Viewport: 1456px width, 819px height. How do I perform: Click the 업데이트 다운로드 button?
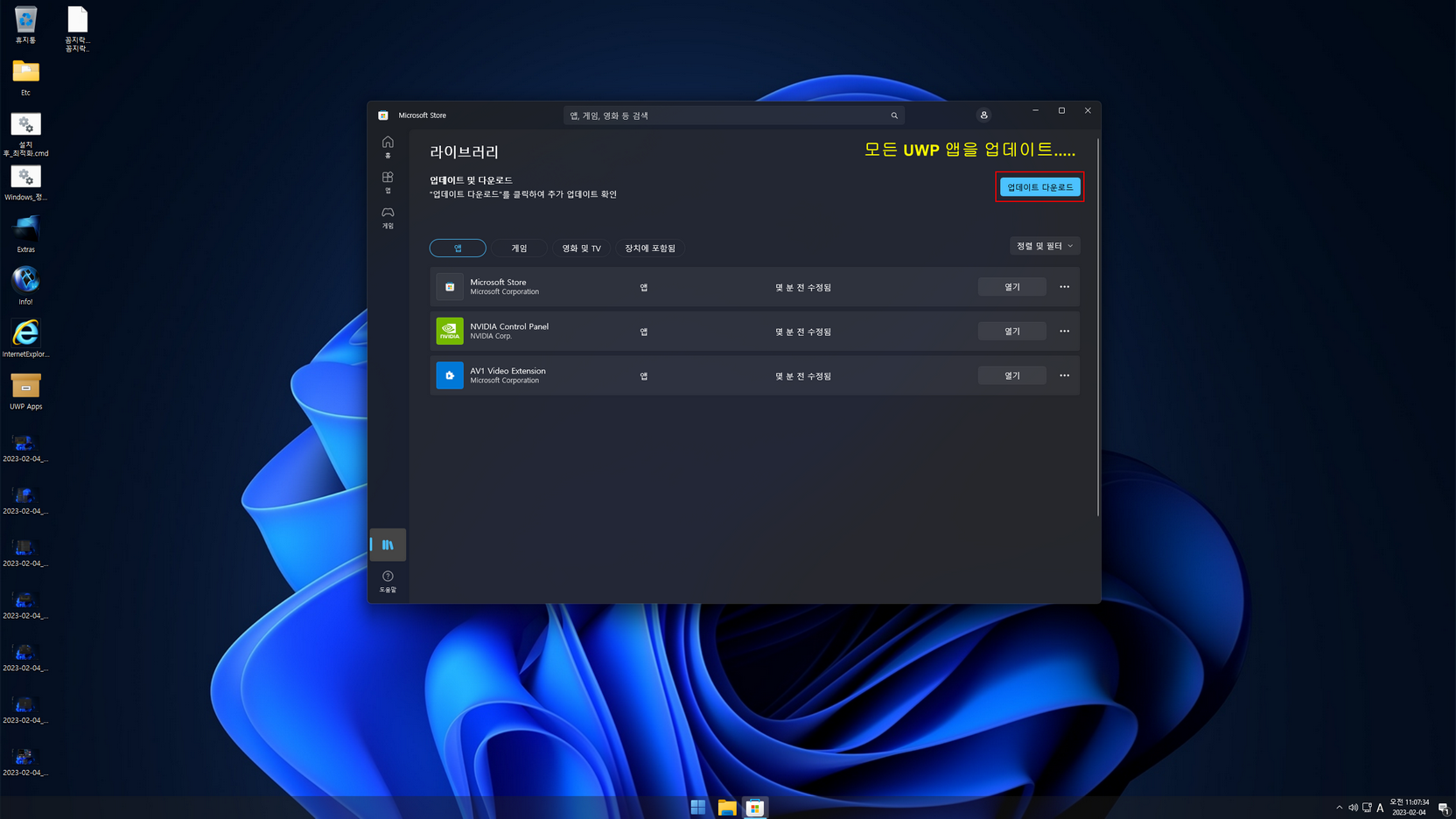1039,187
